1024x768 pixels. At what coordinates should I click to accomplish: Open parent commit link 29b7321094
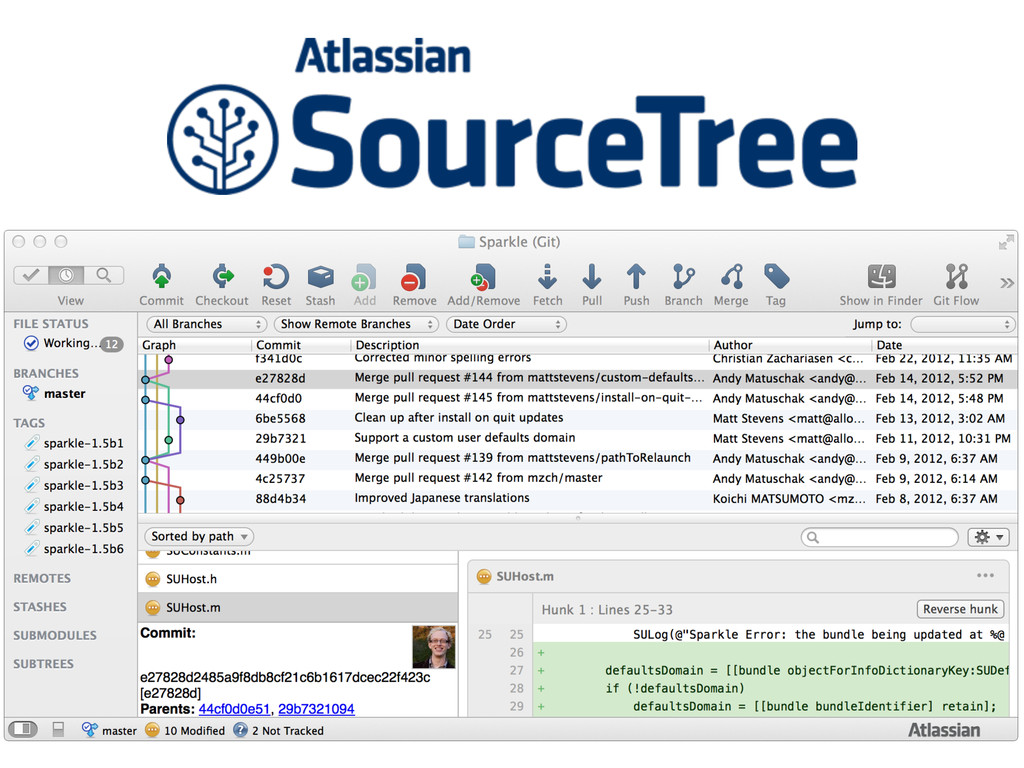coord(316,709)
